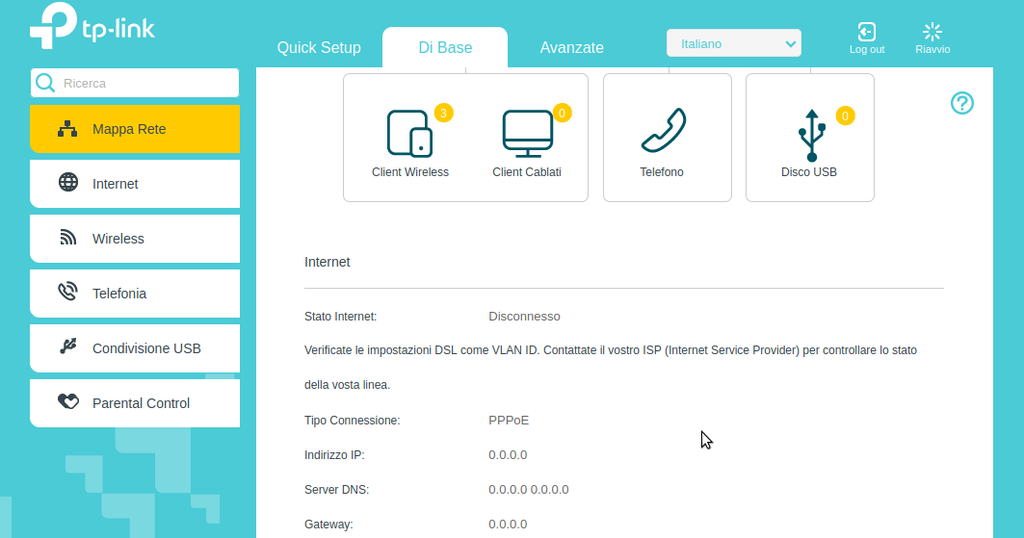
Task: Open Telefonia section in sidebar
Action: (135, 294)
